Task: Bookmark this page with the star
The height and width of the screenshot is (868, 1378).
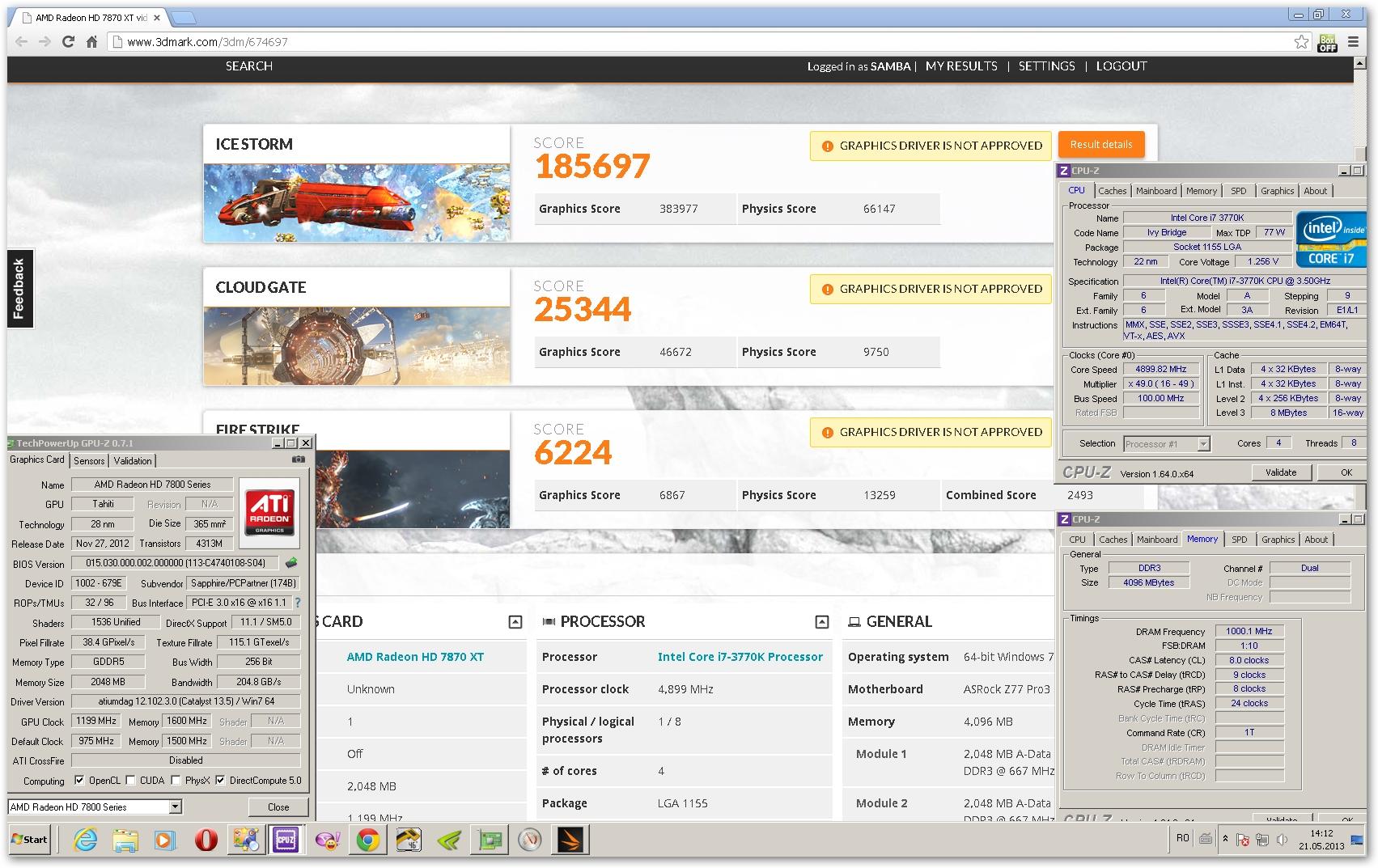Action: coord(1301,41)
